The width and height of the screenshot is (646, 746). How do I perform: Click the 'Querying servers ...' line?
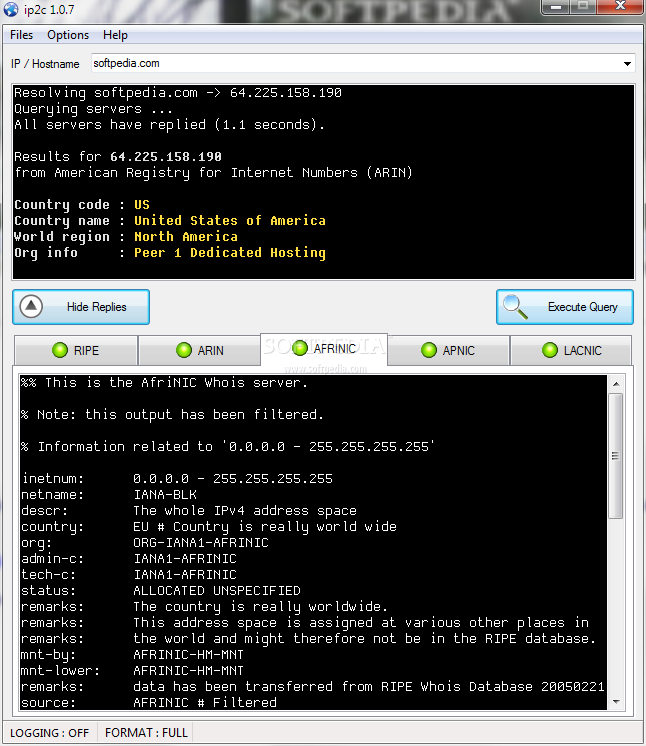pyautogui.click(x=93, y=109)
